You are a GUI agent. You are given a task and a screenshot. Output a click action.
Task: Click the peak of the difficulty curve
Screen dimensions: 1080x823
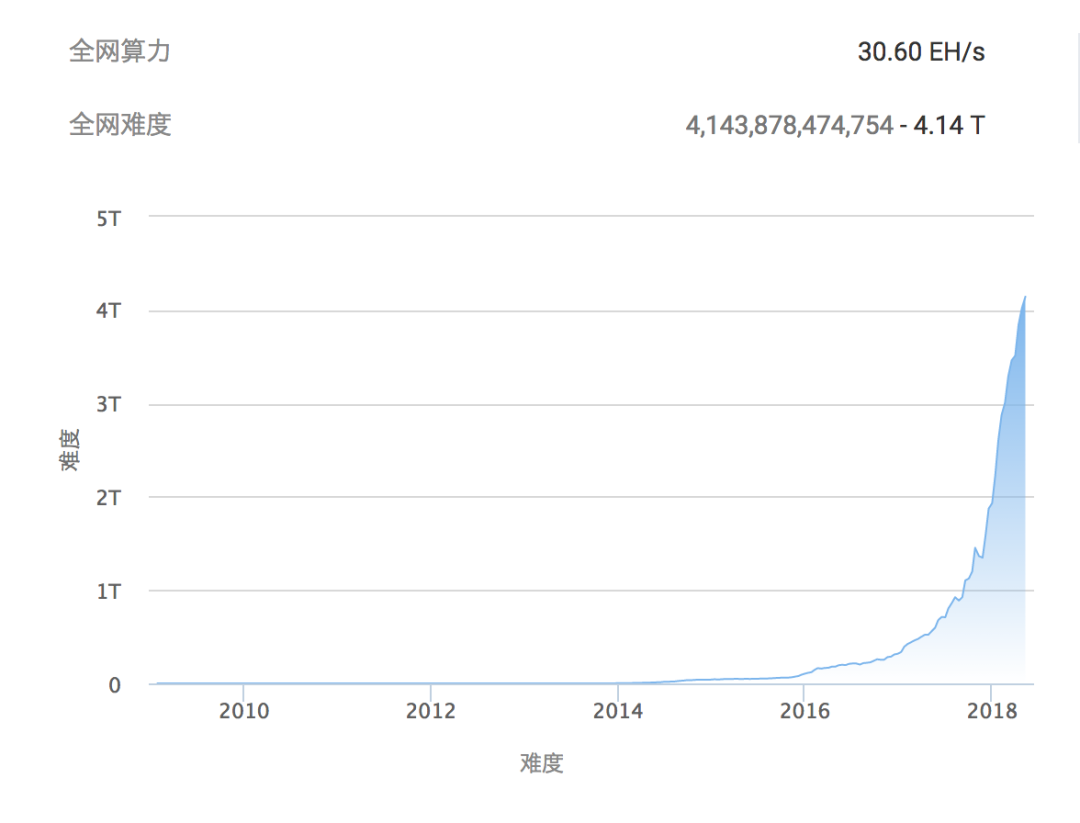[1025, 298]
